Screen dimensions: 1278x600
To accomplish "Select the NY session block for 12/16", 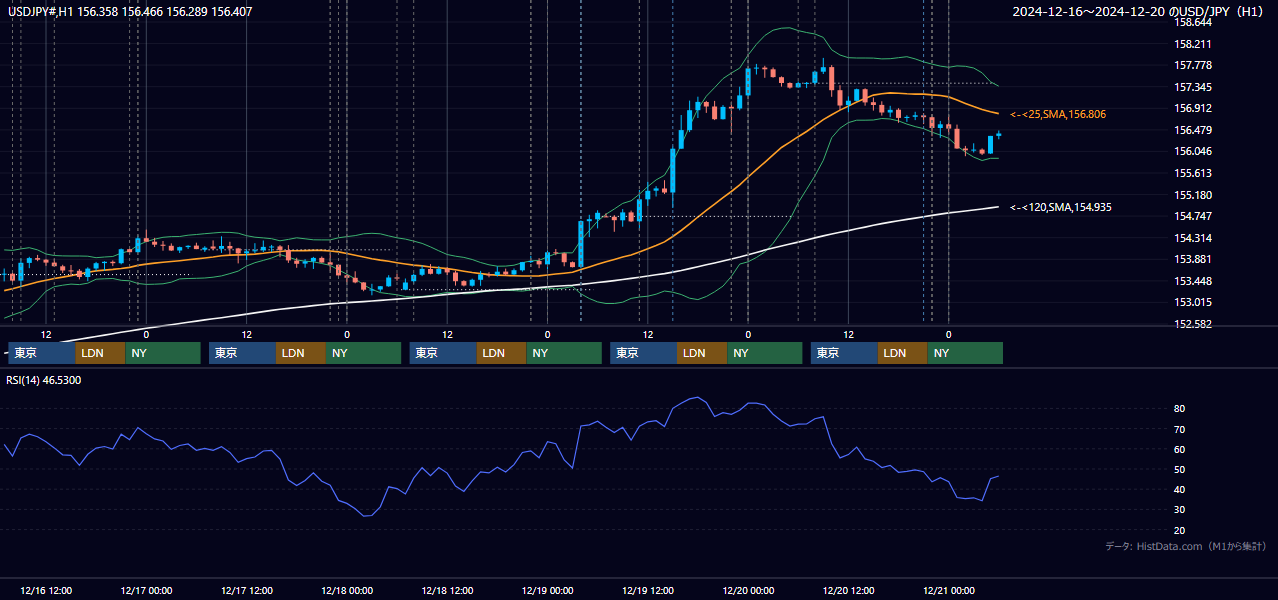I will click(163, 353).
